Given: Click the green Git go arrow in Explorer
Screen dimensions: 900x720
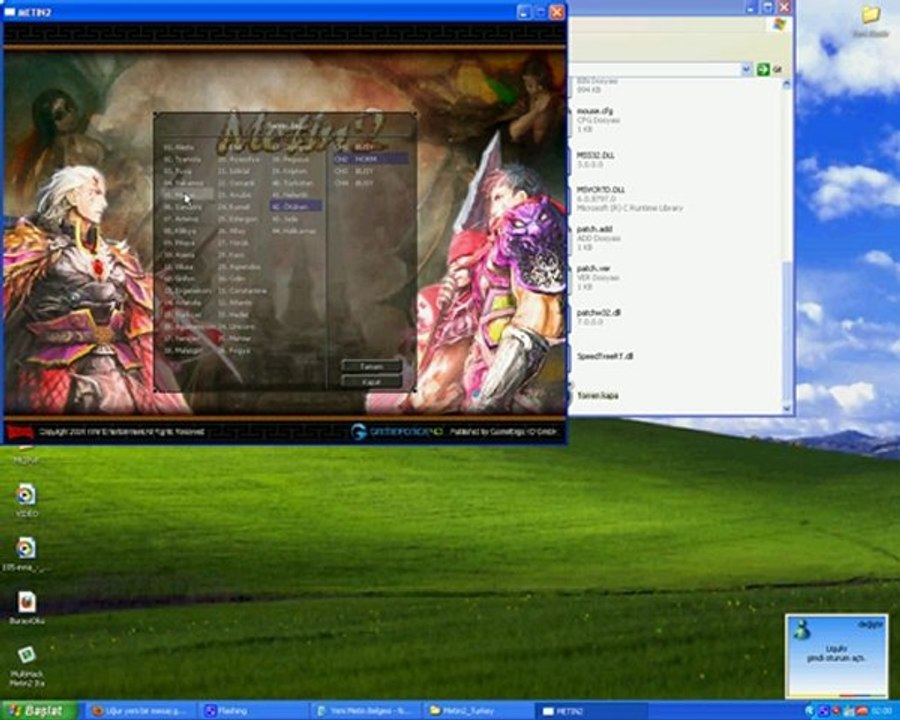Looking at the screenshot, I should [763, 69].
